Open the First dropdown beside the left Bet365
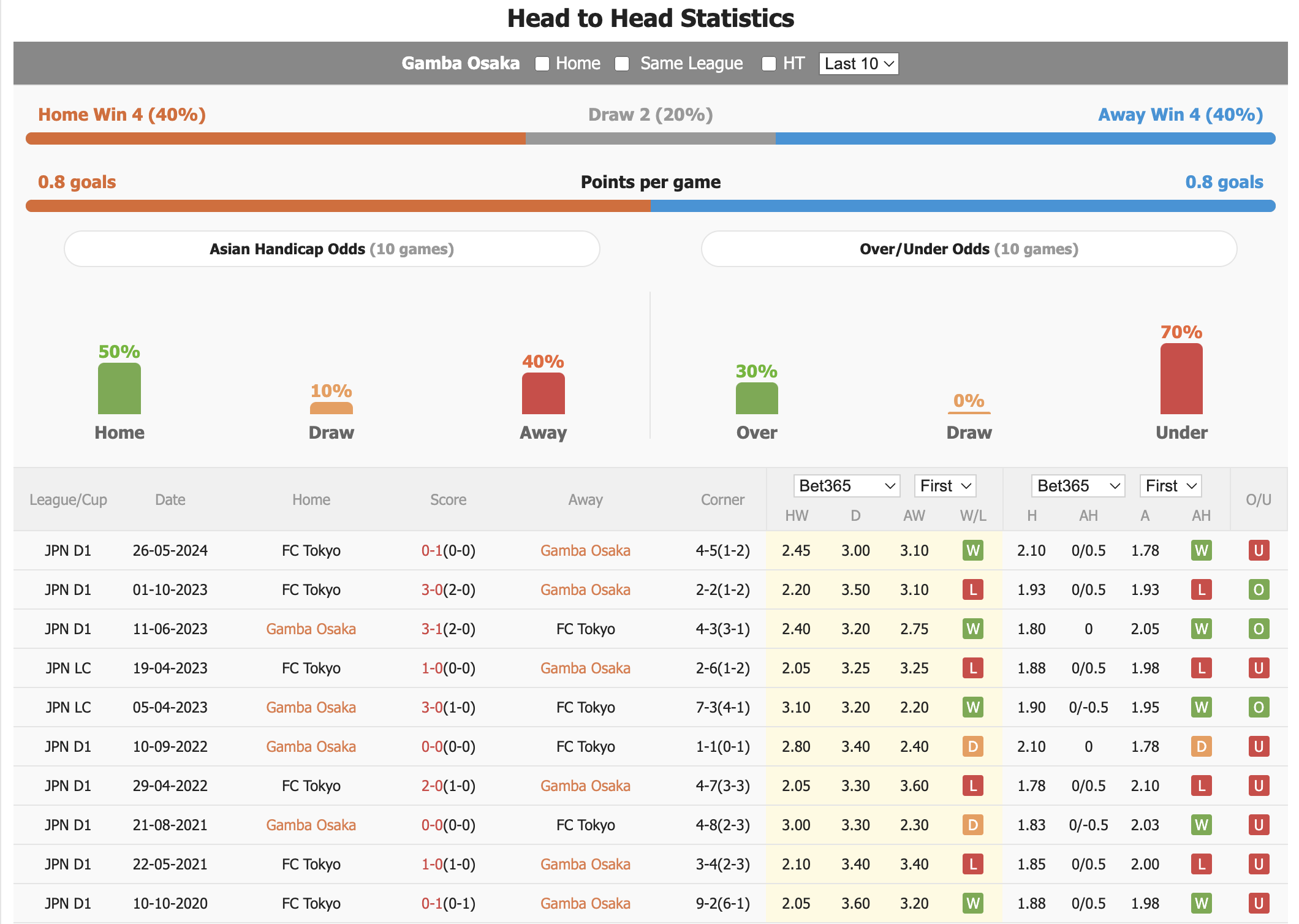The image size is (1299, 924). [945, 486]
